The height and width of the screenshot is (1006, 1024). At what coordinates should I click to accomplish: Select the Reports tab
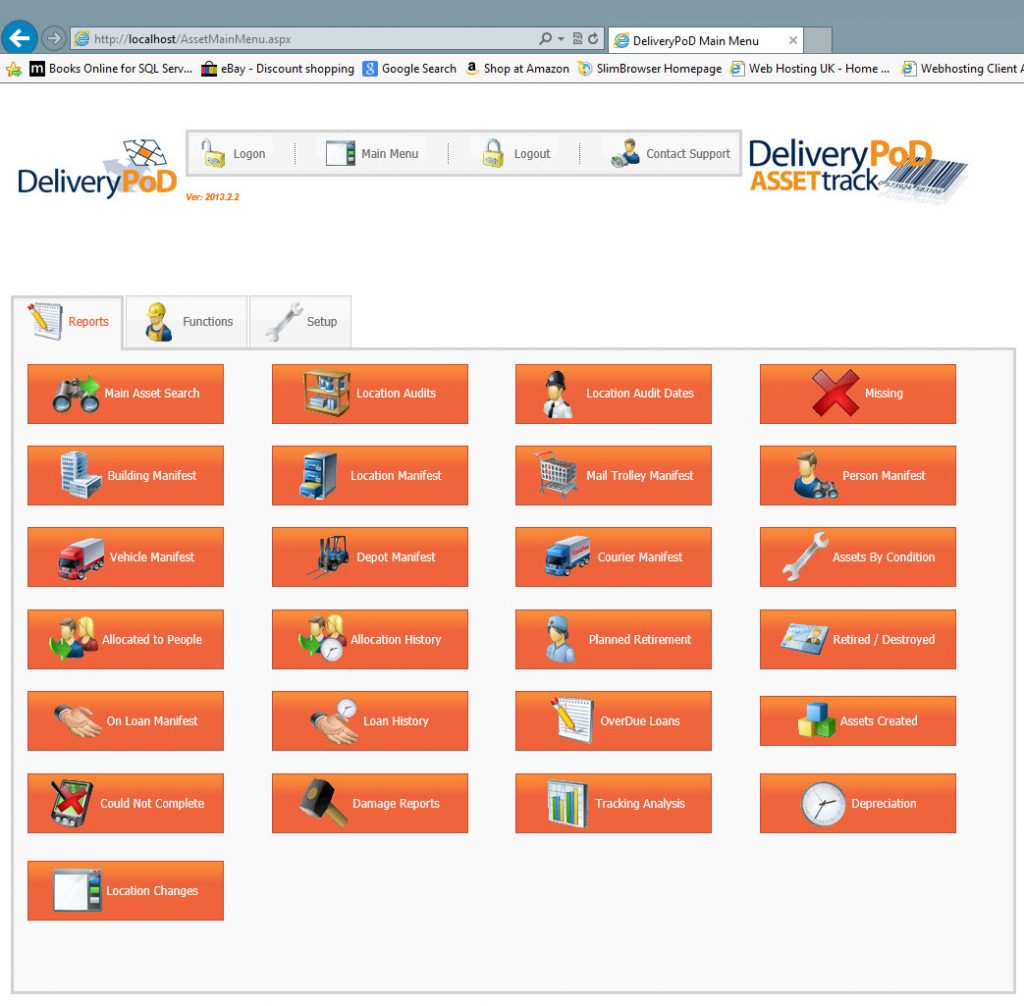pos(68,322)
